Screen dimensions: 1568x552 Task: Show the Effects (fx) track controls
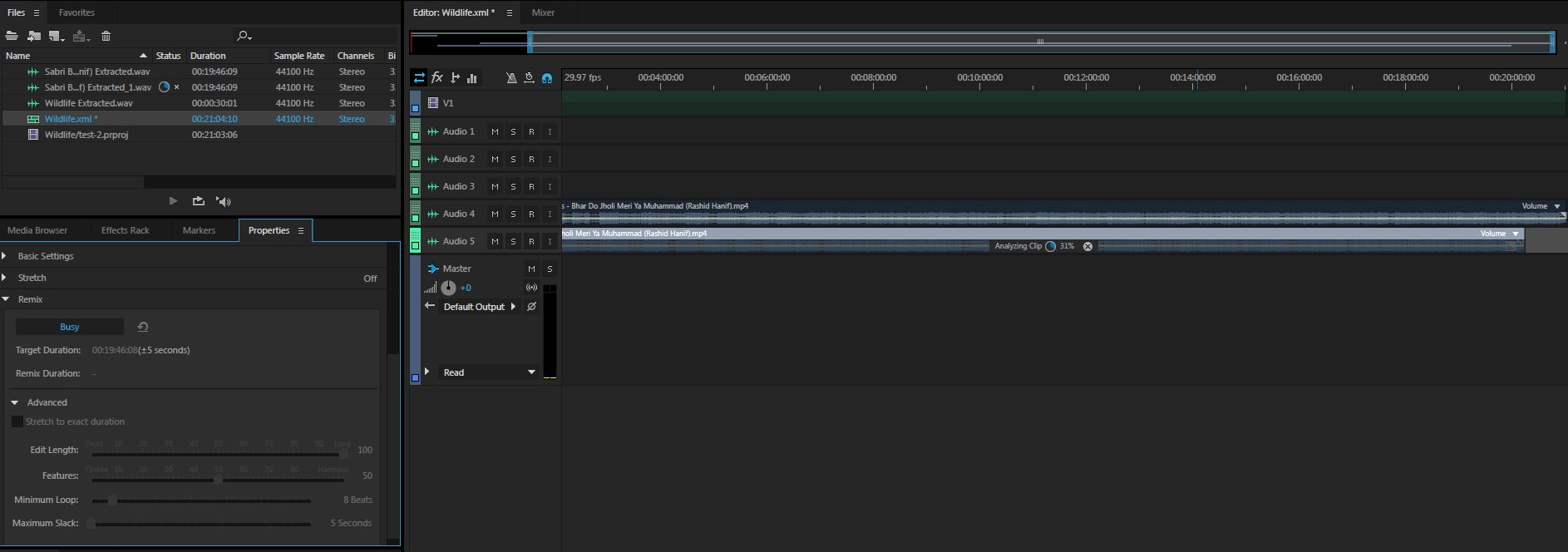click(x=437, y=77)
